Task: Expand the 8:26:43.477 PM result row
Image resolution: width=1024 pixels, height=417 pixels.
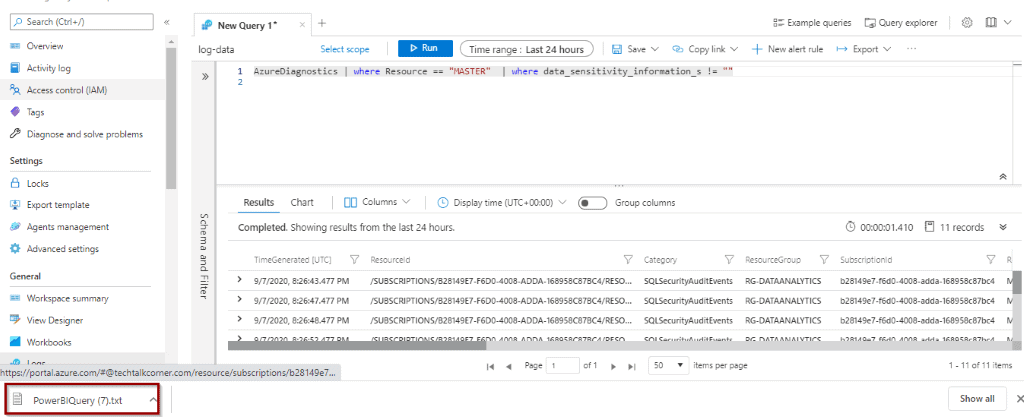Action: tap(240, 280)
